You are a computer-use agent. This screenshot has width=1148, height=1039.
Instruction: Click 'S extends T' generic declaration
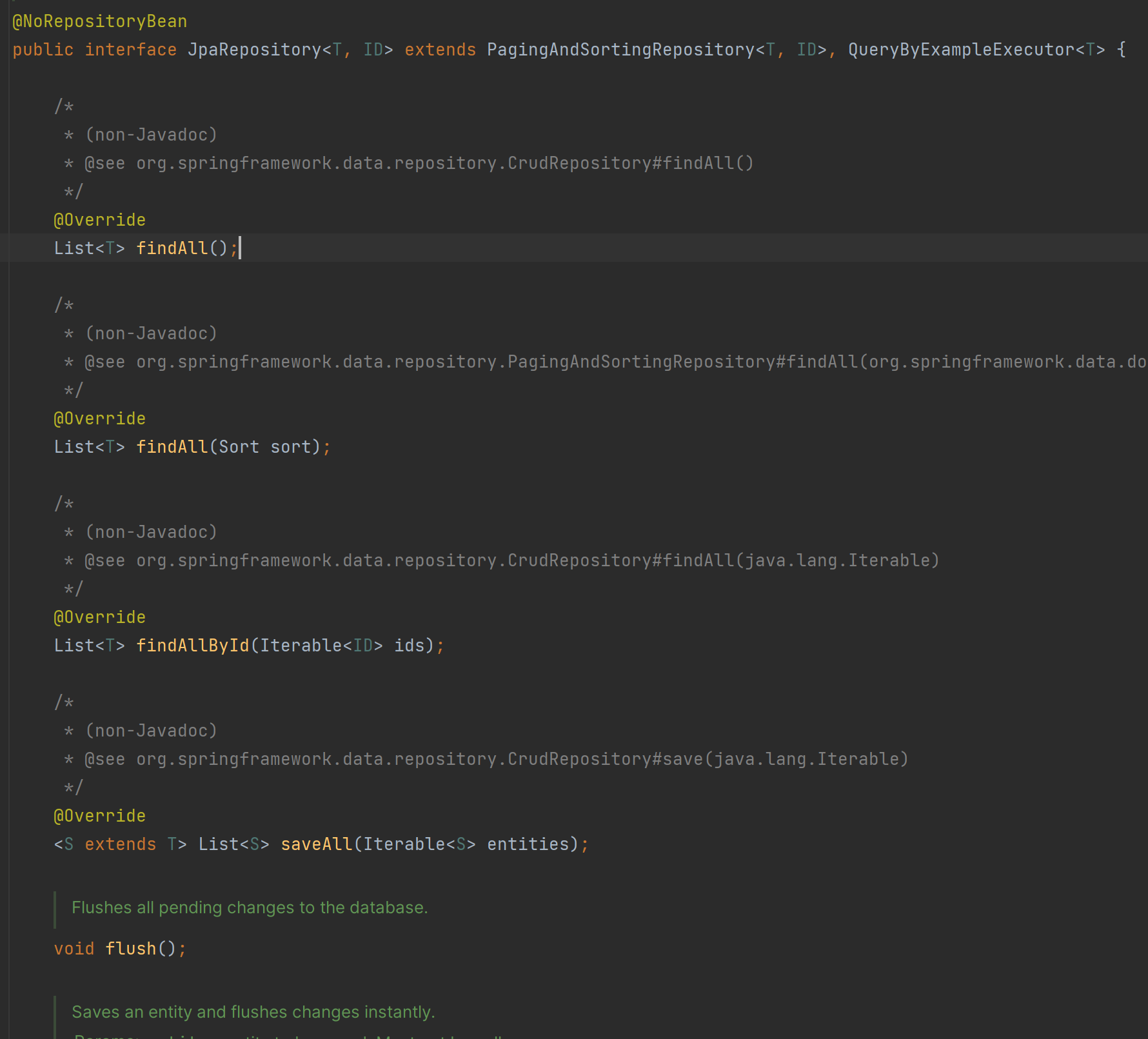(121, 844)
